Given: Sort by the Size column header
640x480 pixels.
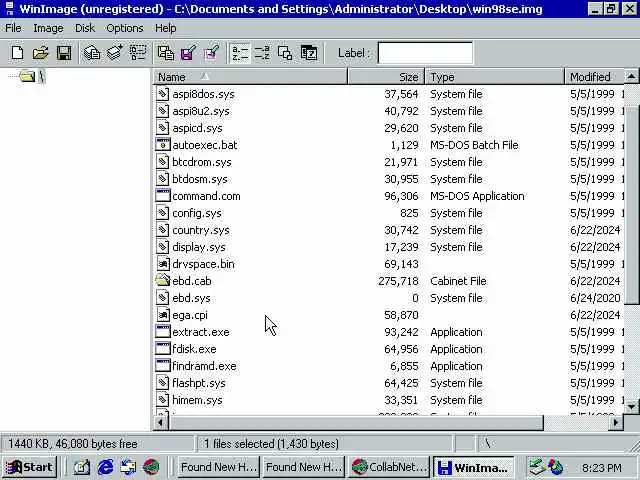Looking at the screenshot, I should pos(386,77).
